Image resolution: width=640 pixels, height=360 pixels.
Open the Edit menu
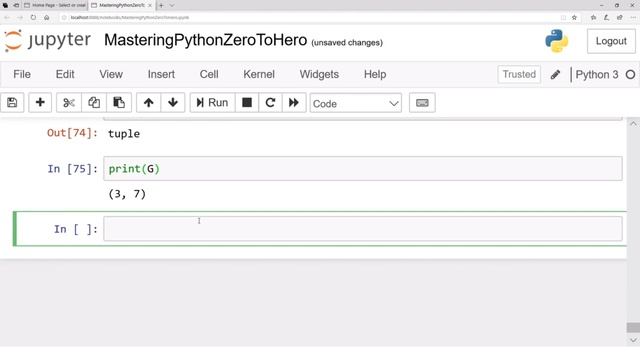click(65, 74)
